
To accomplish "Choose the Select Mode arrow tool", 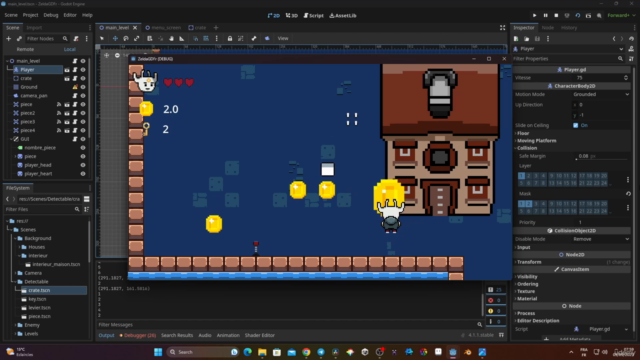I will click(x=102, y=38).
